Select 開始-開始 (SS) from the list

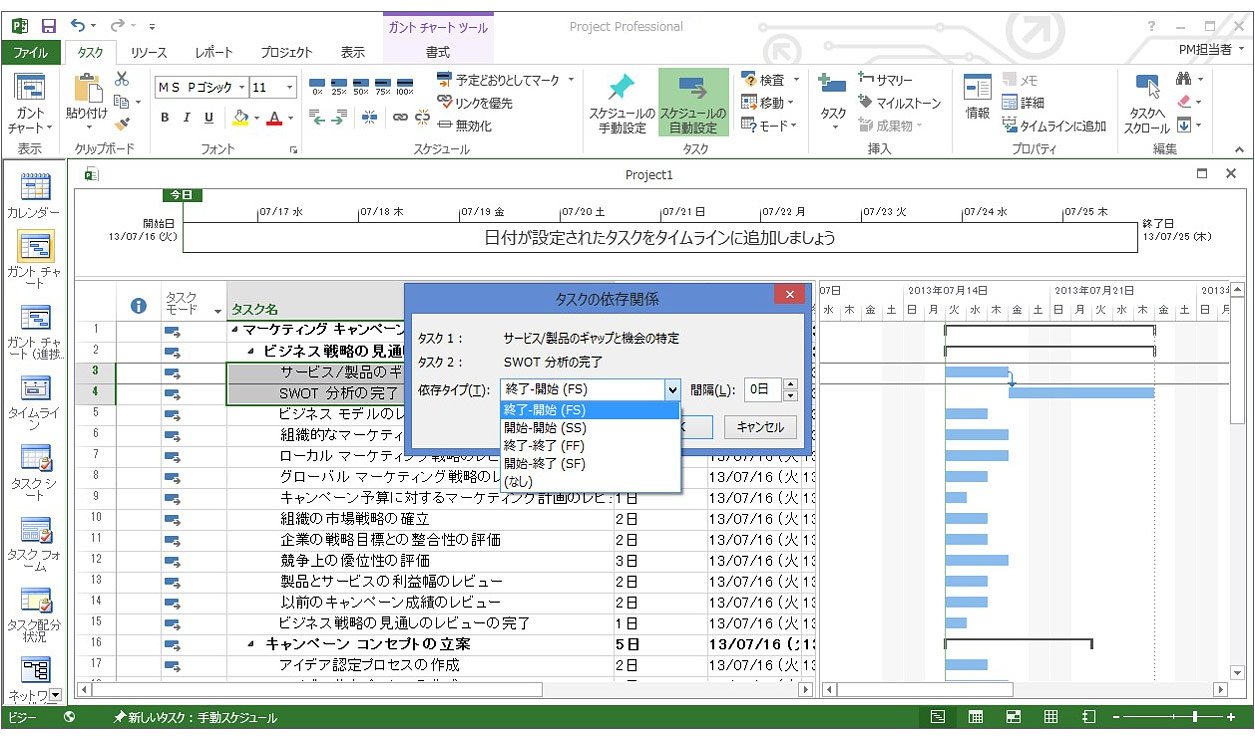(x=590, y=428)
